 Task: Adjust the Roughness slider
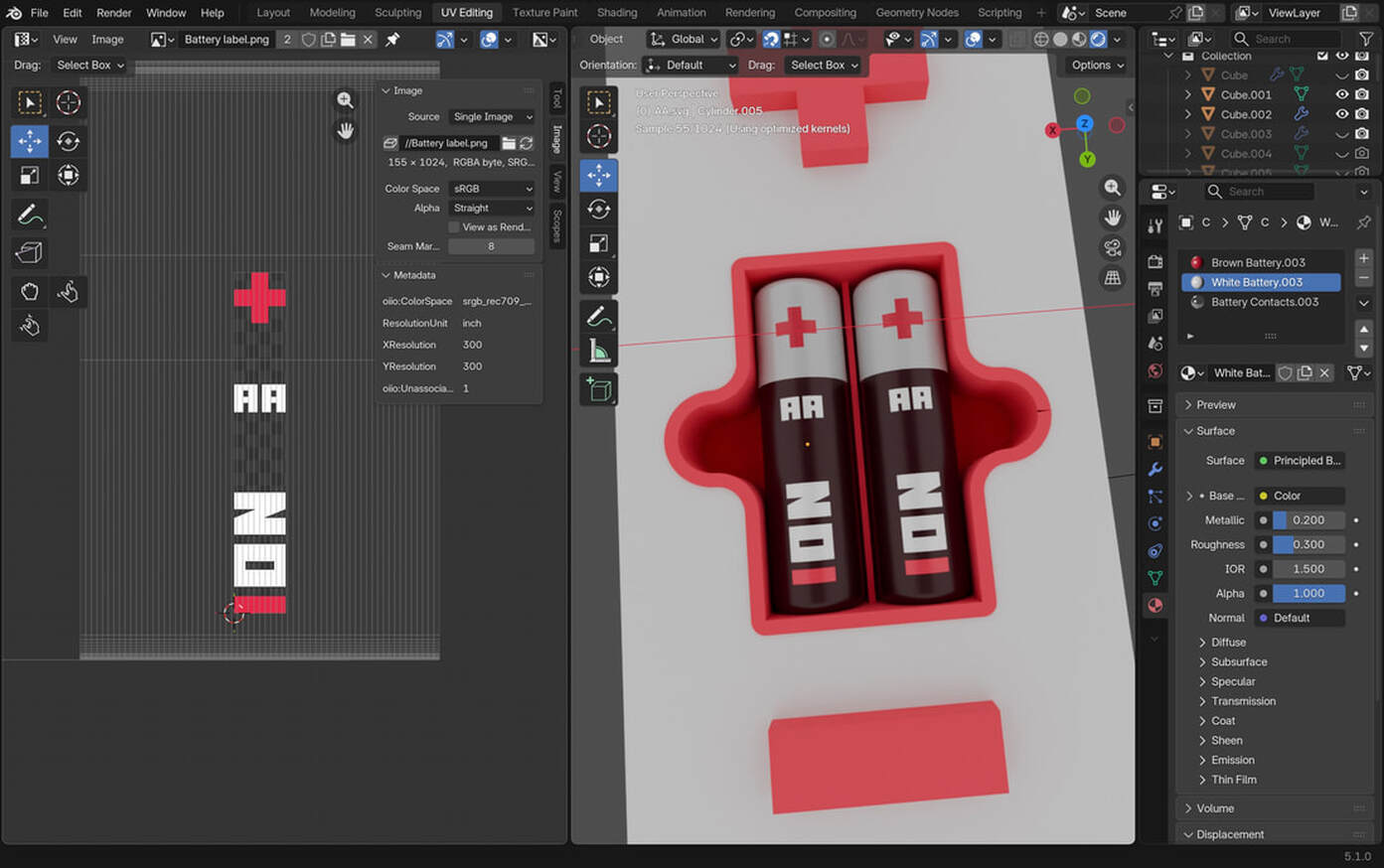pos(1307,544)
